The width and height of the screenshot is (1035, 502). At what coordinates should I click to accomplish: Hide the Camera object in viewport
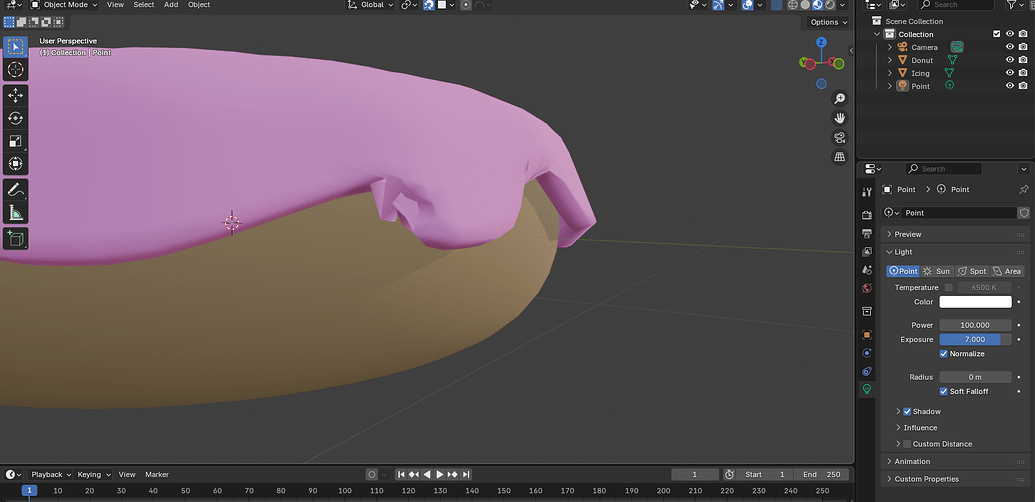click(x=1009, y=47)
